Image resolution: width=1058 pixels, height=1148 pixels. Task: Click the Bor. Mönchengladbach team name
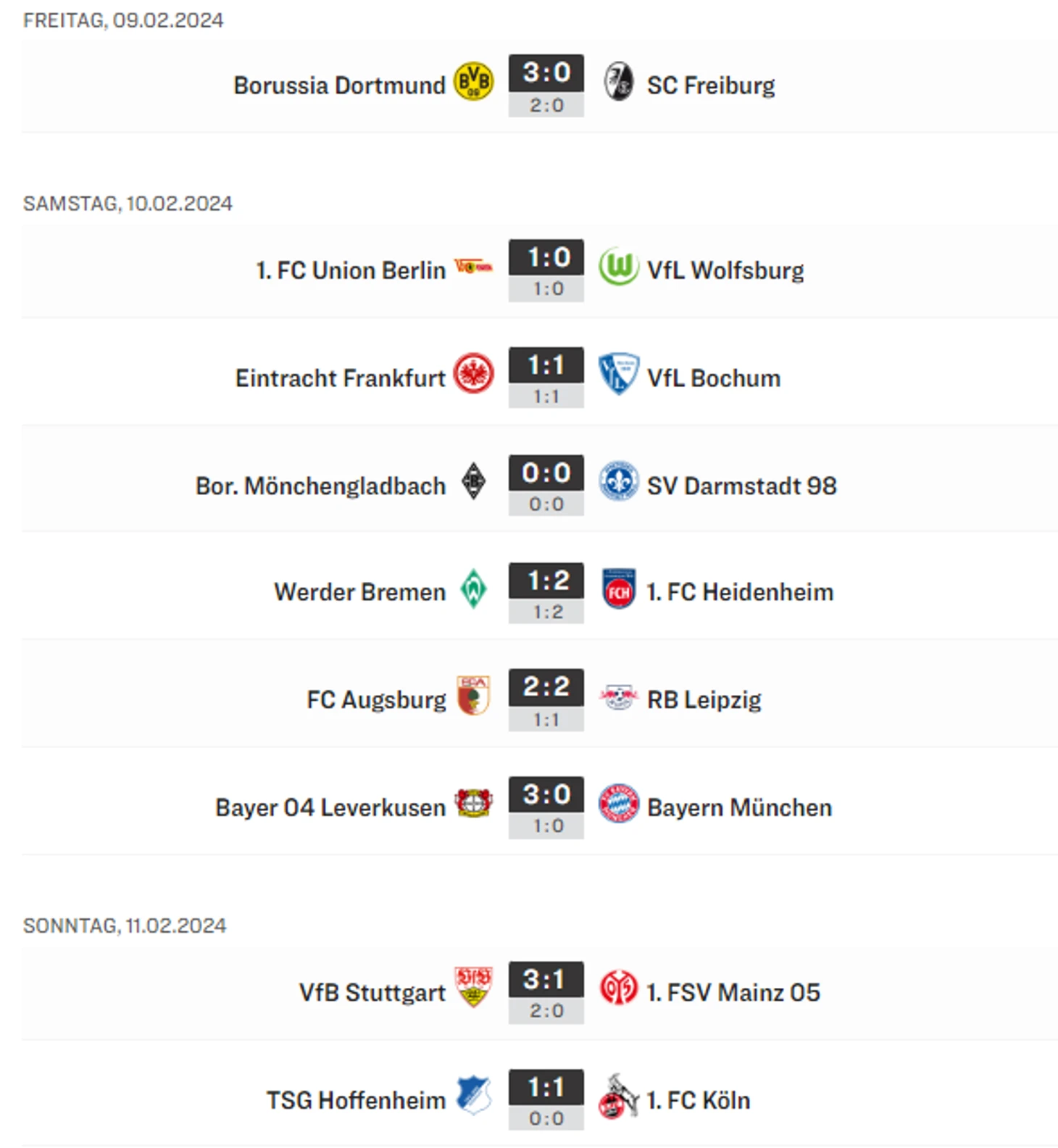pyautogui.click(x=320, y=486)
